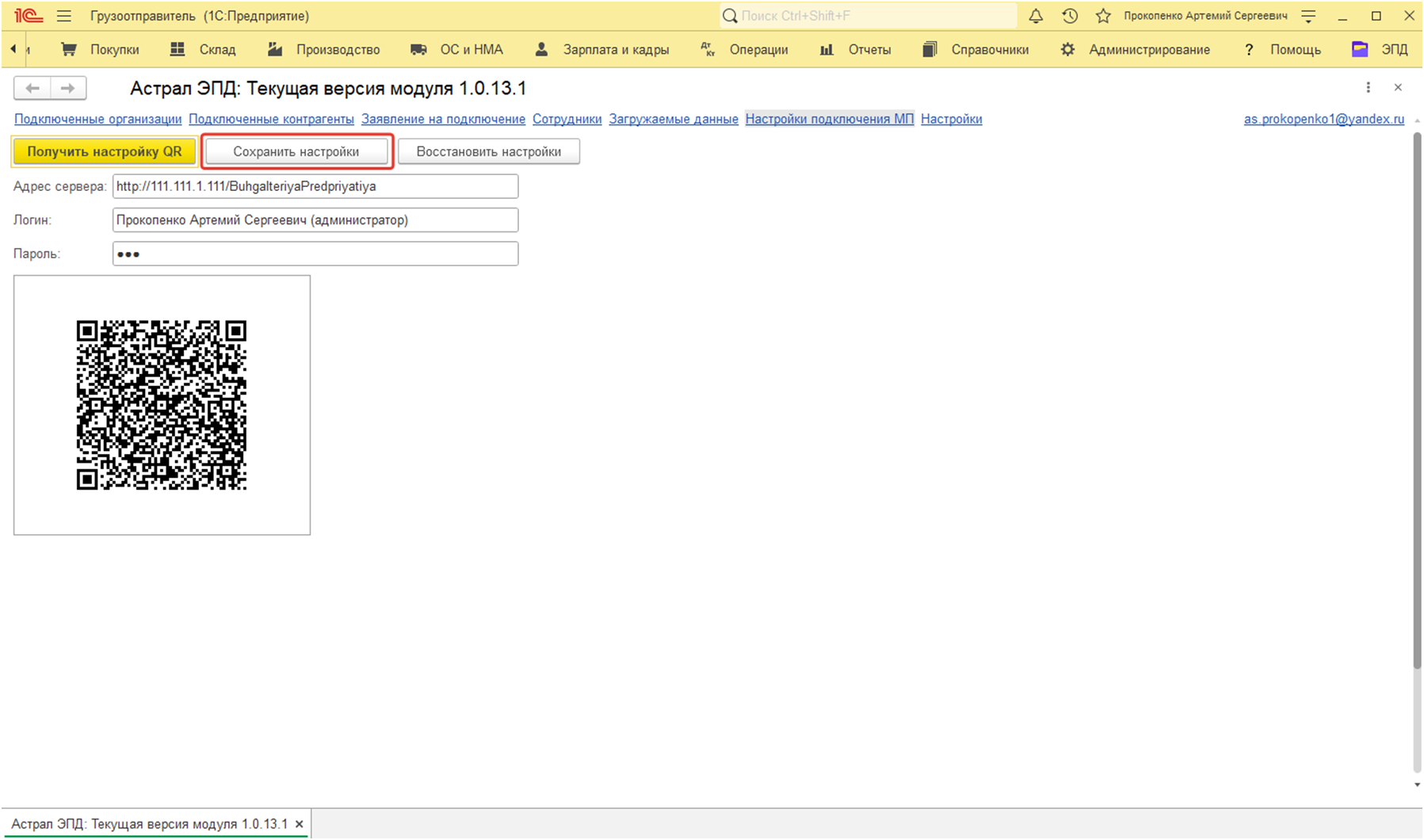Open the form's three-dot more menu
The width and height of the screenshot is (1424, 840).
[1368, 87]
